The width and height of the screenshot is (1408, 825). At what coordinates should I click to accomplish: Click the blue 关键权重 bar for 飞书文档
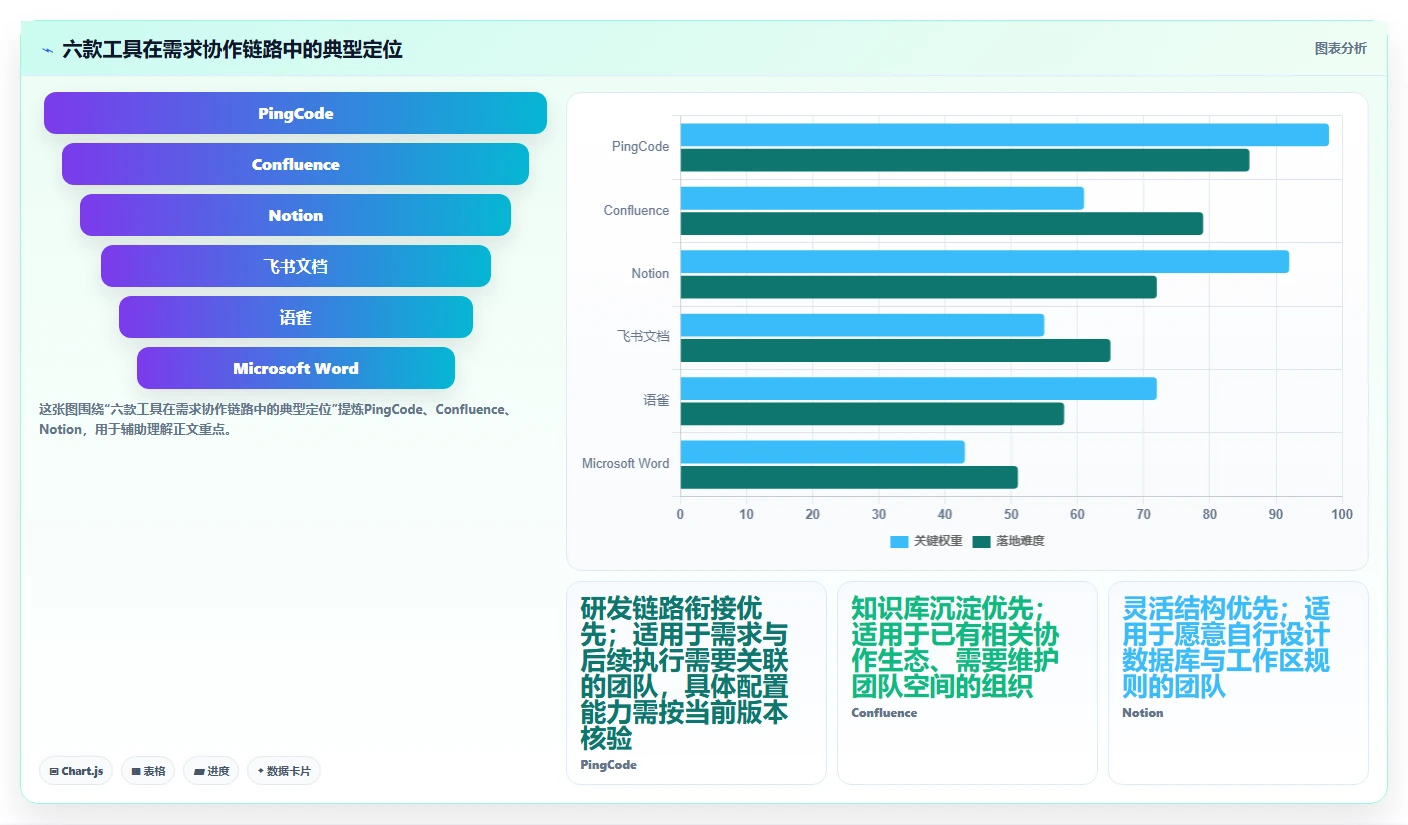(862, 325)
